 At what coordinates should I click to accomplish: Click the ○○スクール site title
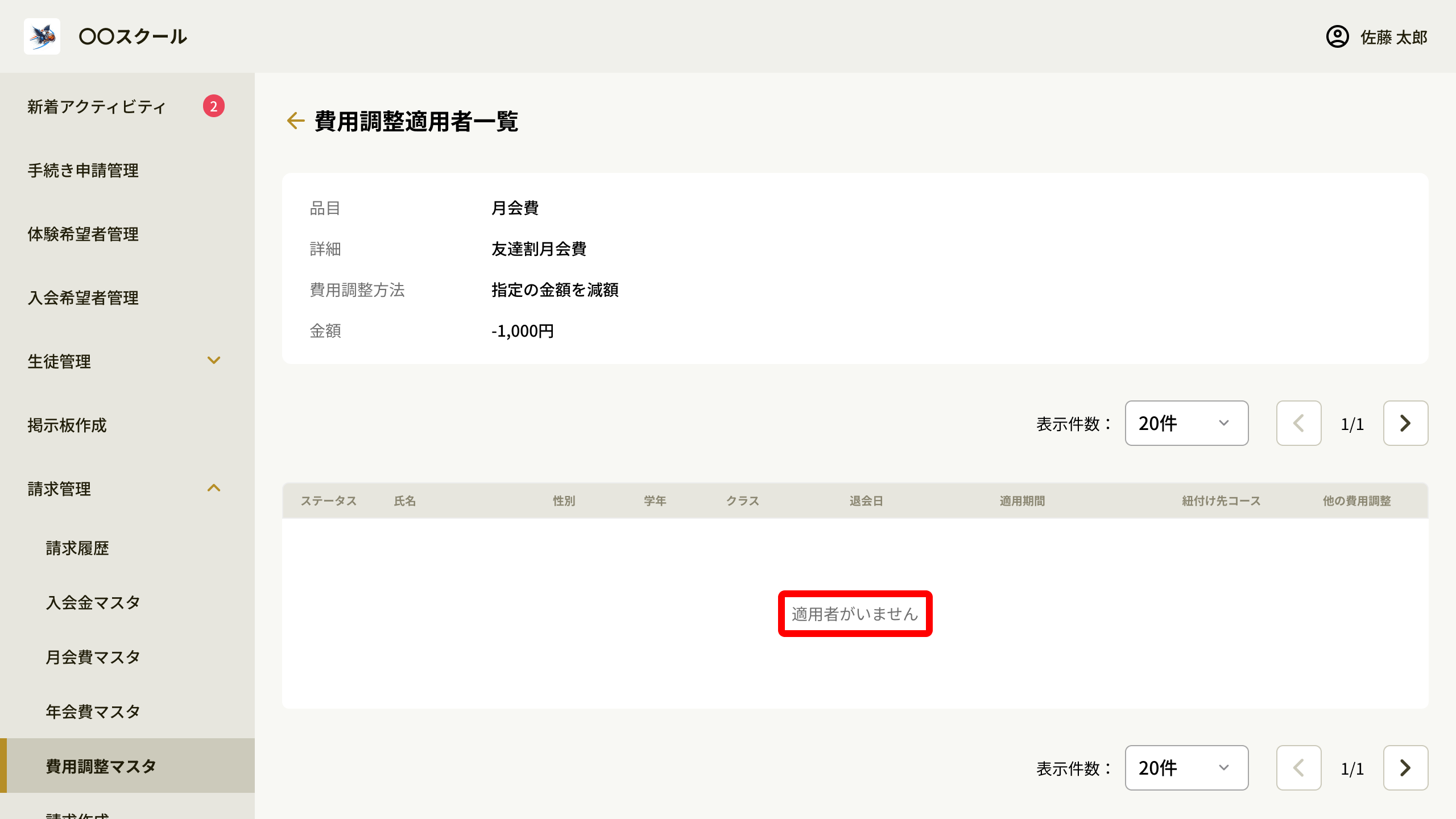133,36
